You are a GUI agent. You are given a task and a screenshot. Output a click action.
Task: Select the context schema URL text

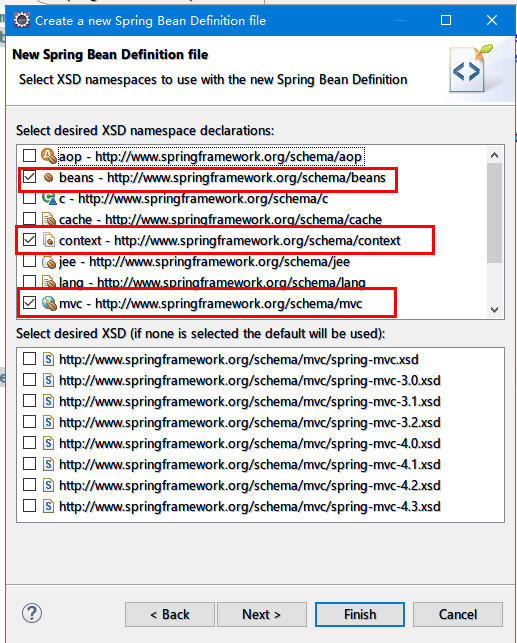(257, 241)
